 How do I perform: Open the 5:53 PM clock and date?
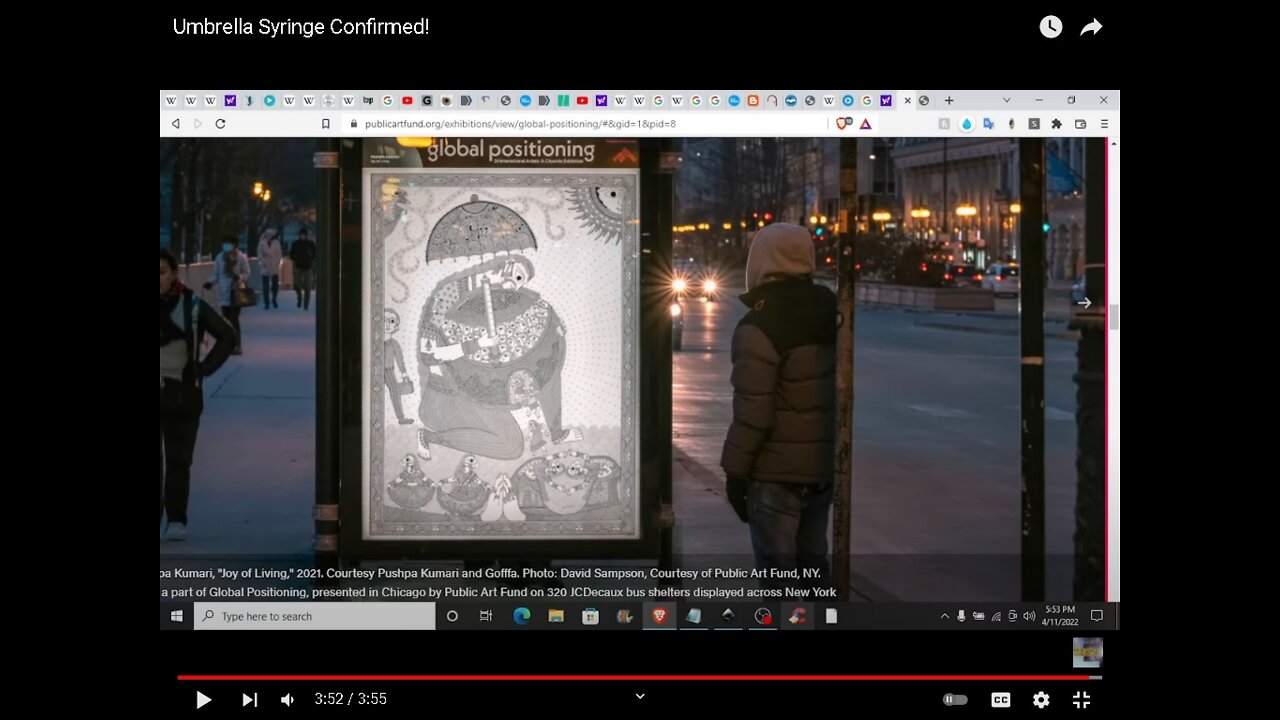coord(1059,616)
